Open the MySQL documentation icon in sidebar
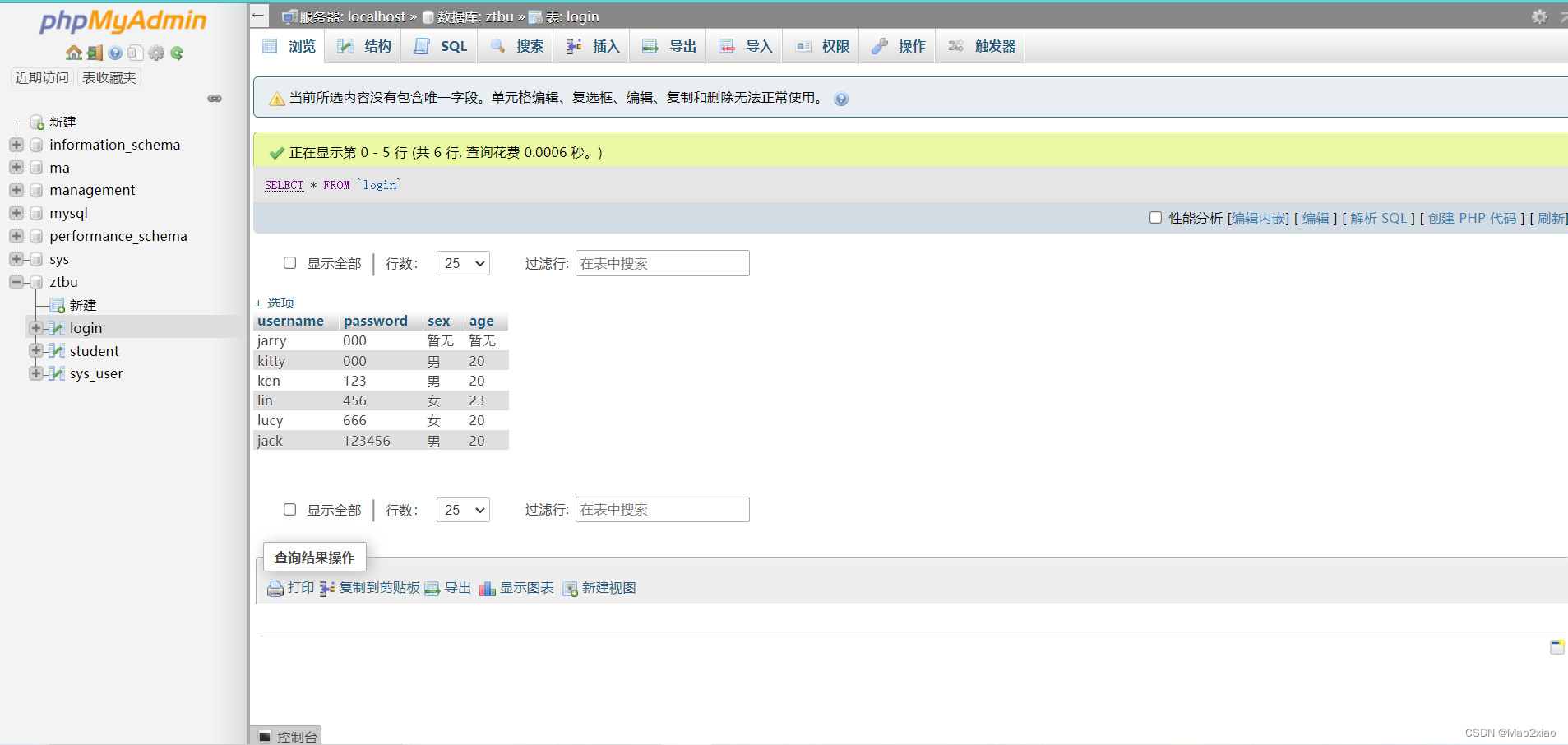Image resolution: width=1568 pixels, height=745 pixels. (136, 53)
